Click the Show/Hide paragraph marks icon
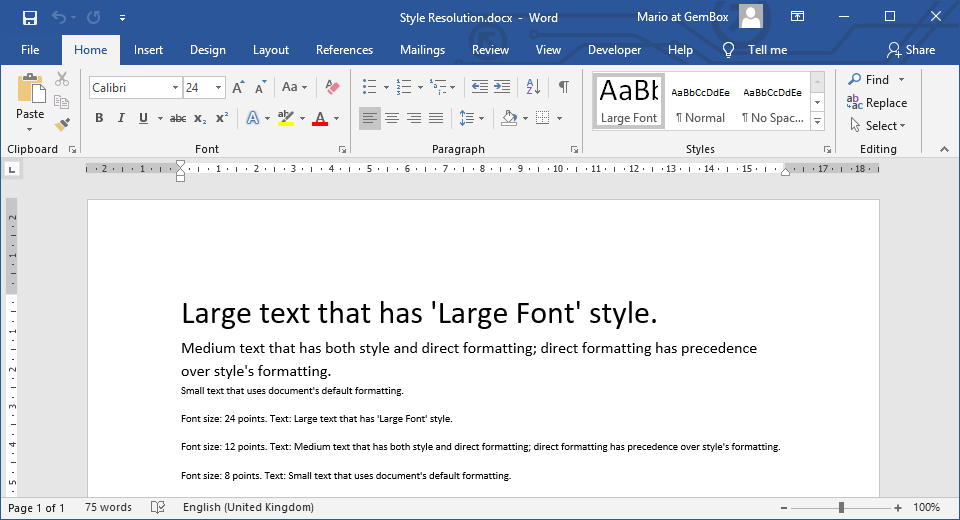Screen dimensions: 960x520 pyautogui.click(x=564, y=88)
